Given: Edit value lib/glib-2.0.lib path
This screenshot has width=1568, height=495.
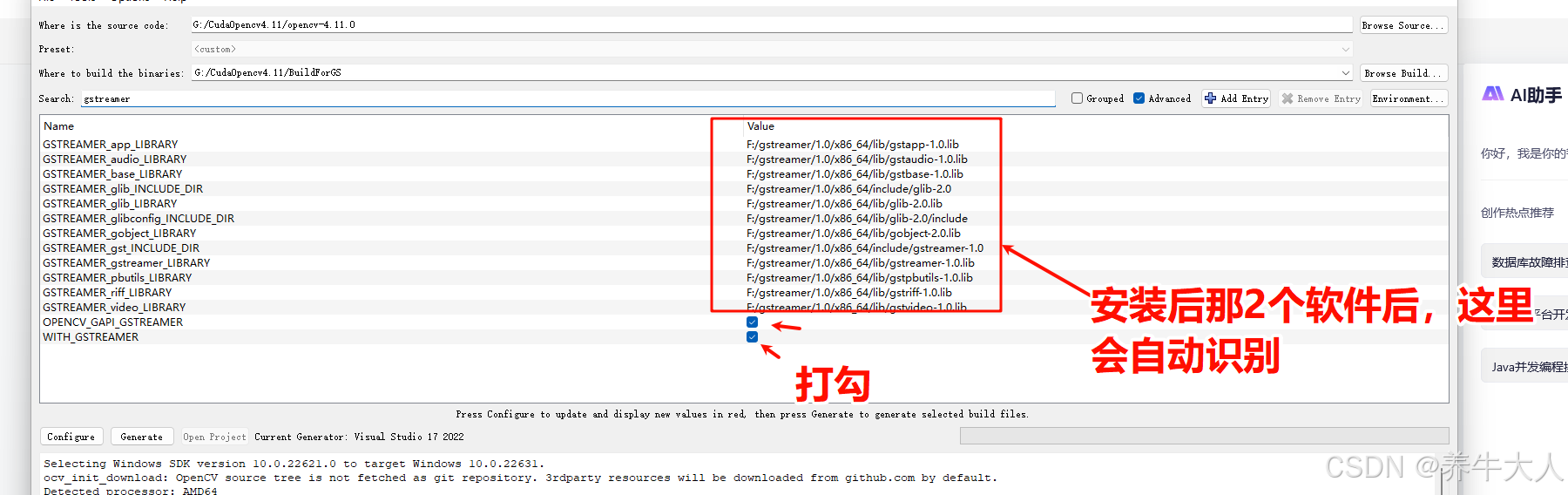Looking at the screenshot, I should (844, 204).
